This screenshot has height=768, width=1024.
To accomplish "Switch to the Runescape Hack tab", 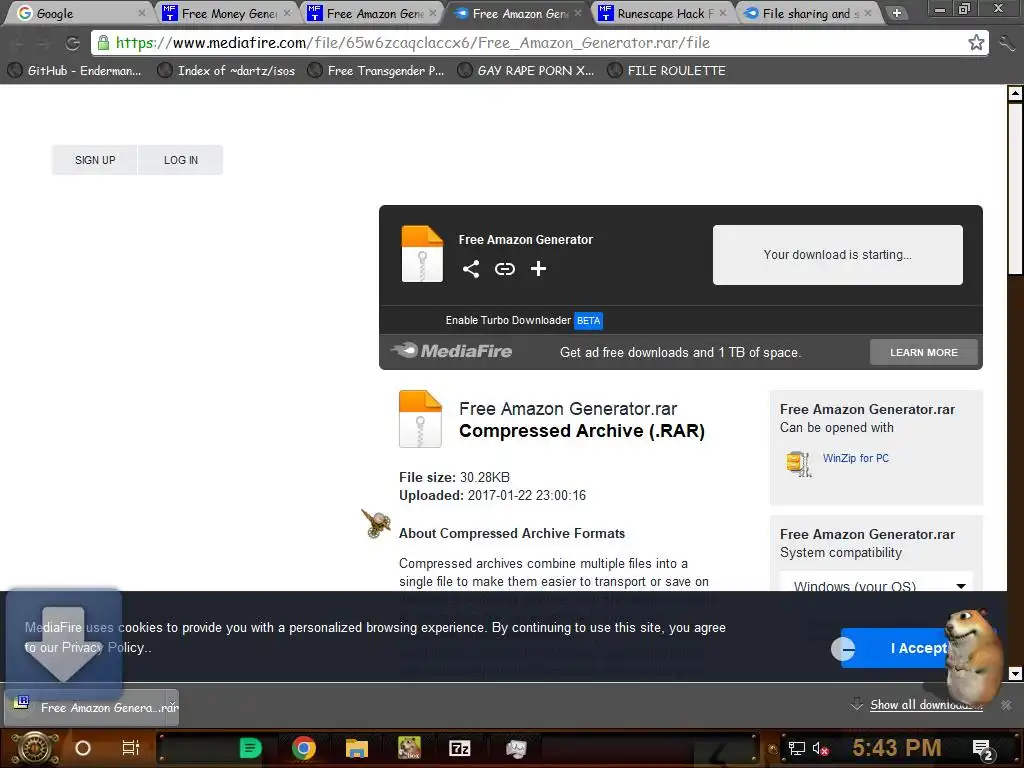I will tap(662, 13).
